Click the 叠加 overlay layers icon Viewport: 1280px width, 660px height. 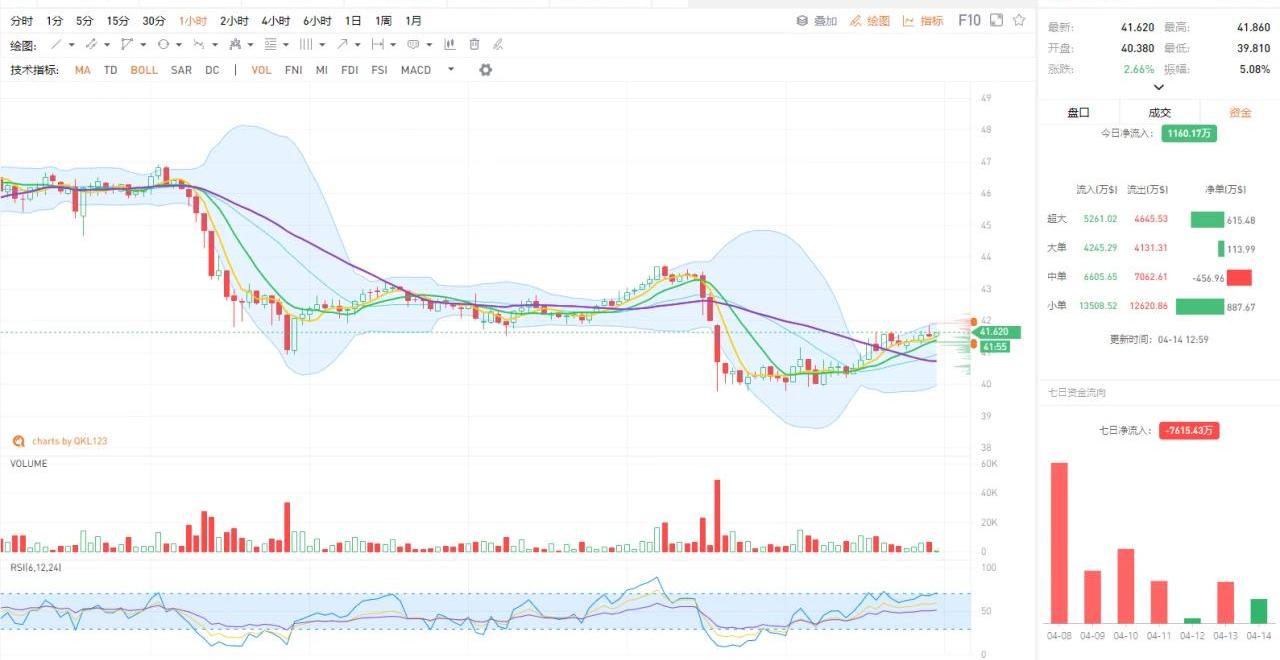[x=802, y=21]
